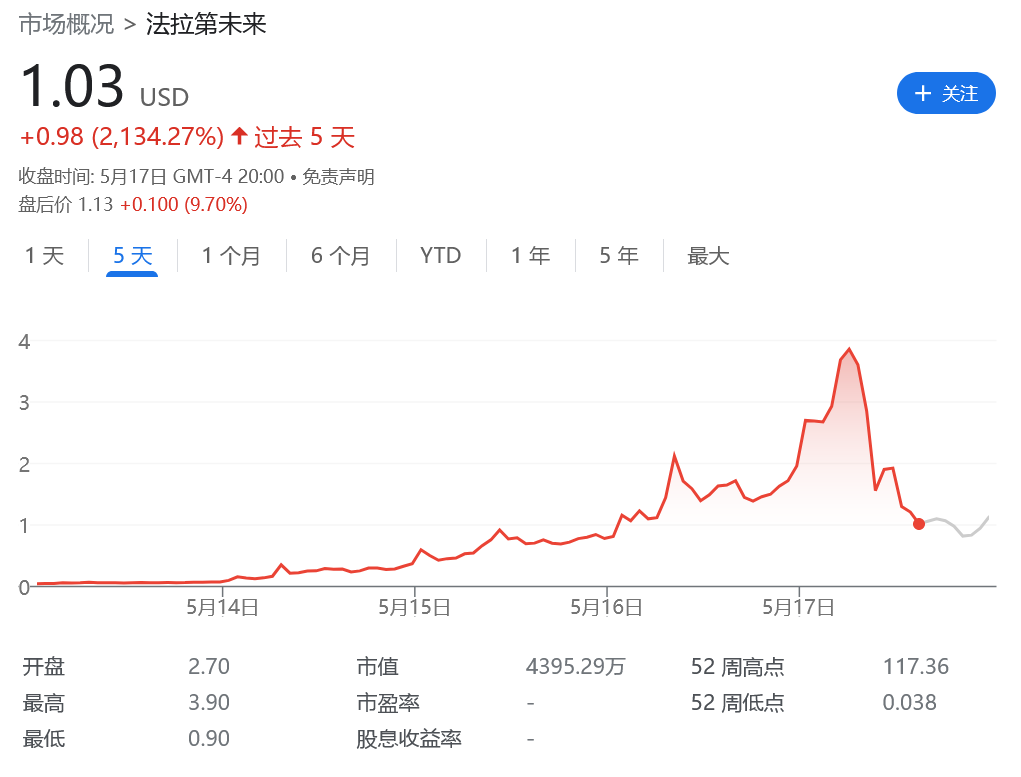
Task: Select the 5 天 time range tab
Action: click(x=132, y=256)
